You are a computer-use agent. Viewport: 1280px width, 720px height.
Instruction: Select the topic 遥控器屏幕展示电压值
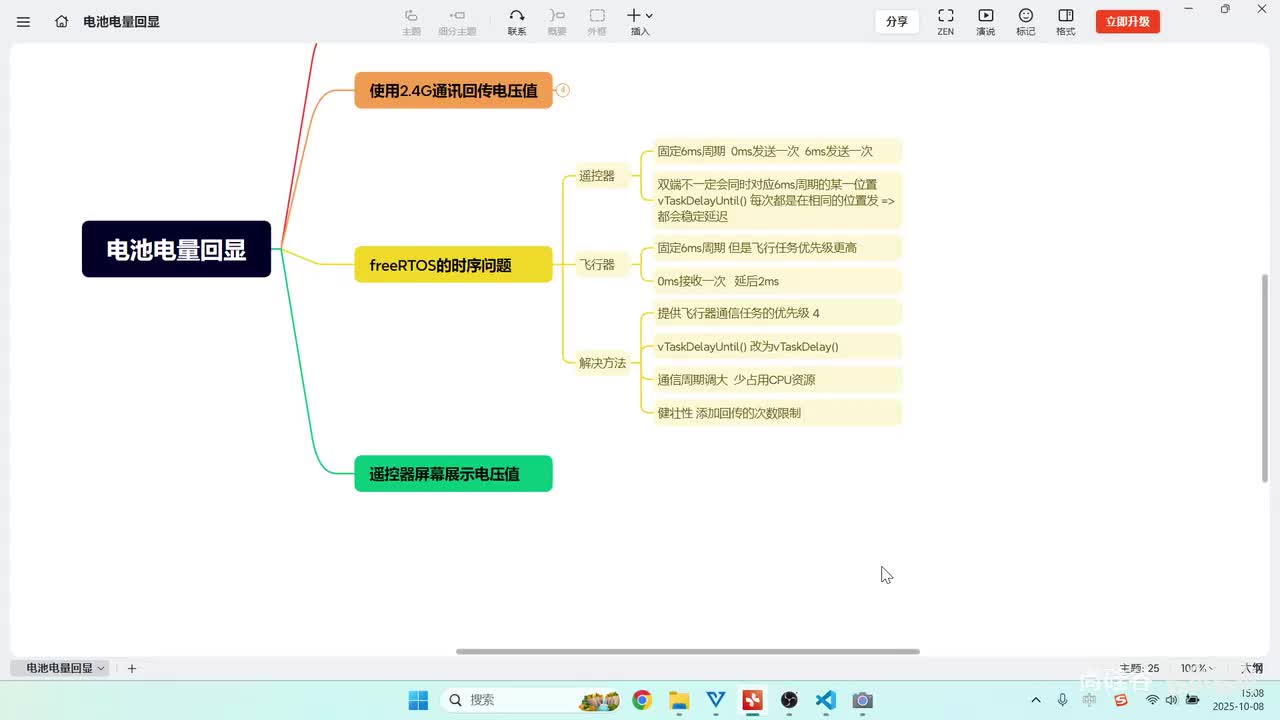point(453,474)
